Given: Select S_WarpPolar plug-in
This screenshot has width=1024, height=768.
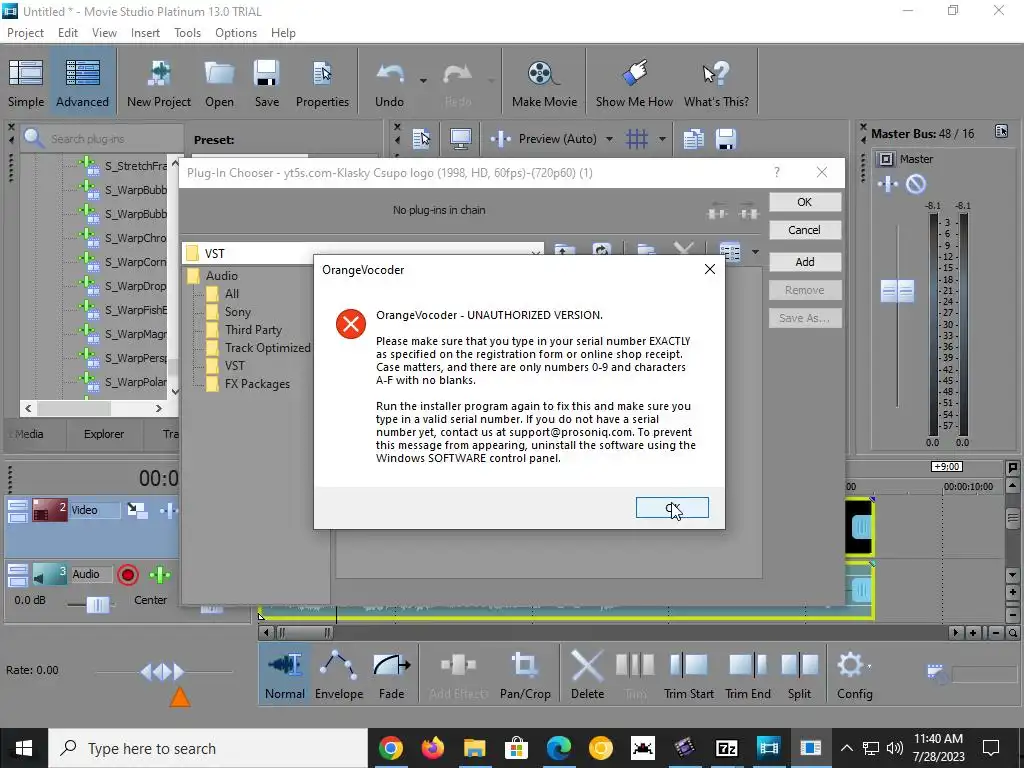Looking at the screenshot, I should pos(135,381).
